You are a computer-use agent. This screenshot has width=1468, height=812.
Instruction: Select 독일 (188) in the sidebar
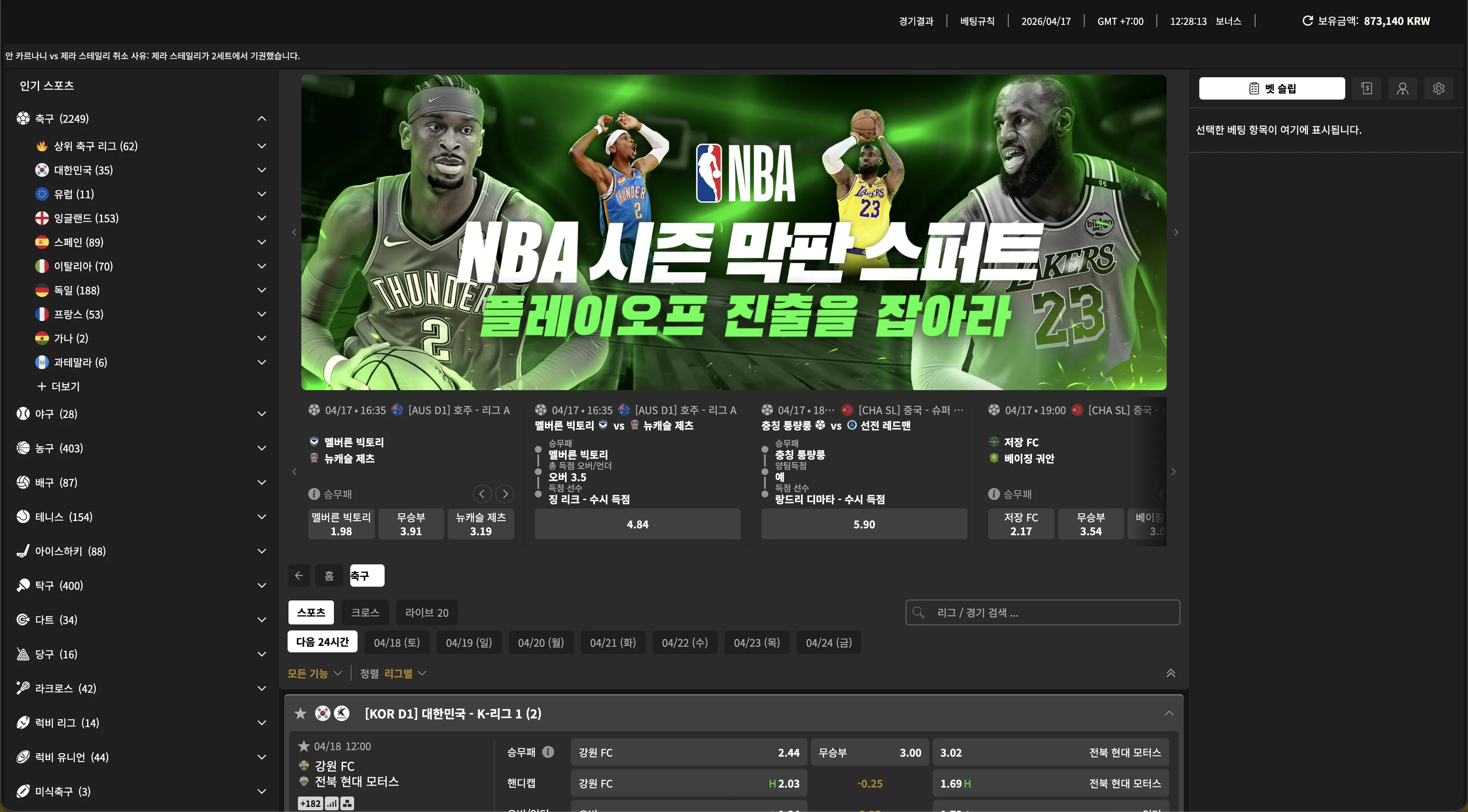coord(76,291)
